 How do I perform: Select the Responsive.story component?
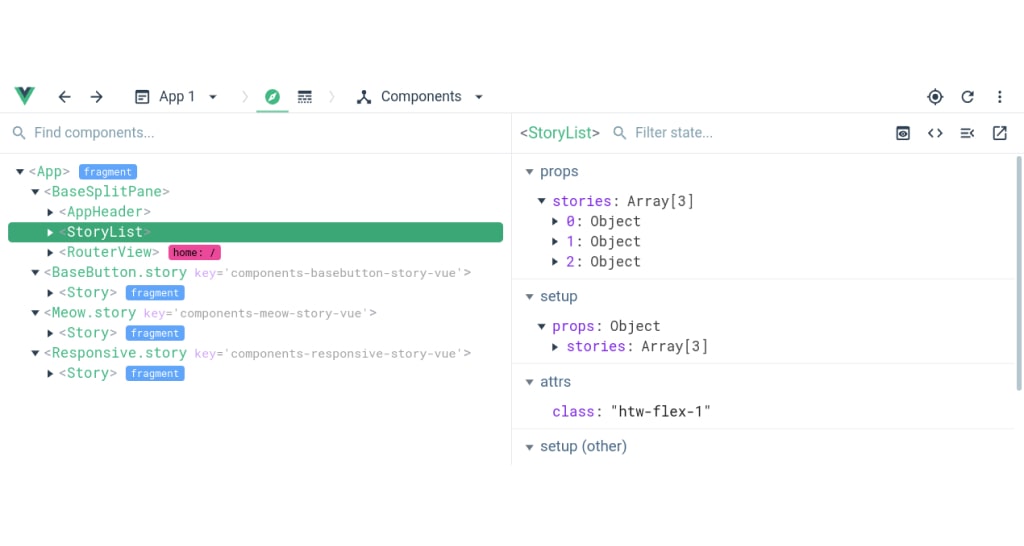pyautogui.click(x=257, y=353)
